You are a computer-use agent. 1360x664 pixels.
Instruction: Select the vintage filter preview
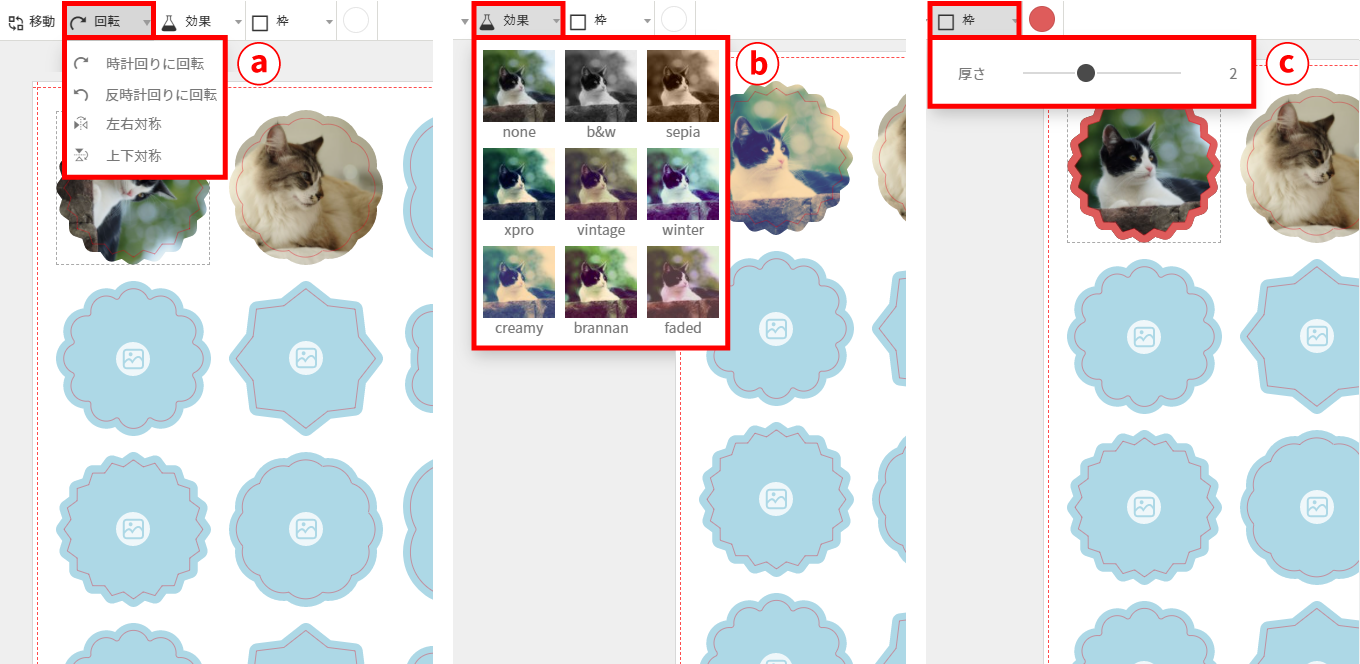tap(601, 185)
